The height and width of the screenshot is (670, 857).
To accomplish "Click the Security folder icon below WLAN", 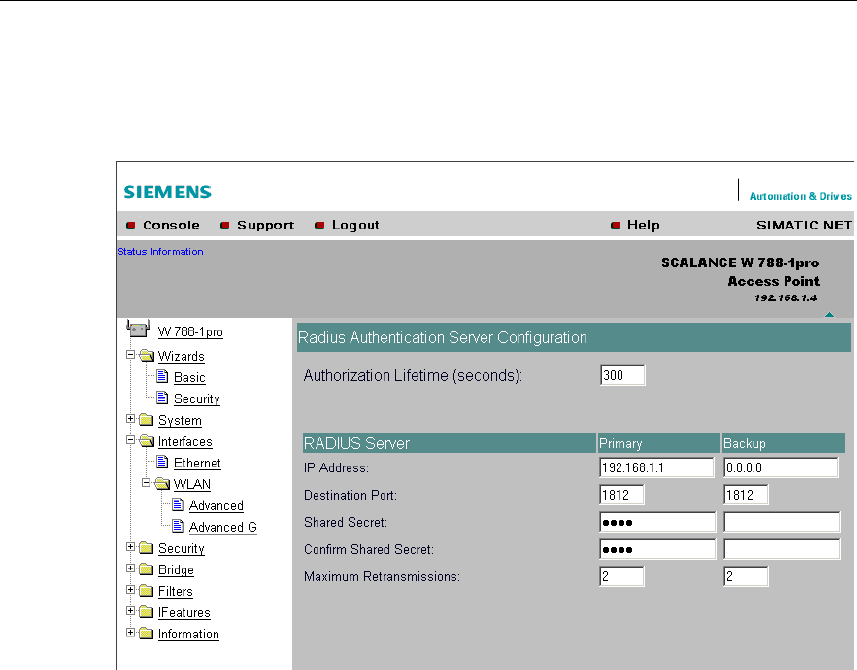I will (146, 548).
